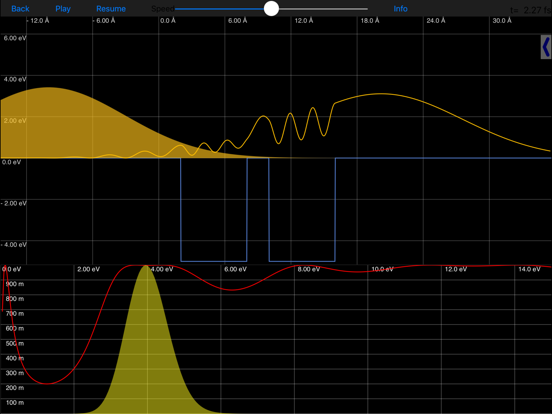Click the '0.0 Å' position label

tap(168, 21)
